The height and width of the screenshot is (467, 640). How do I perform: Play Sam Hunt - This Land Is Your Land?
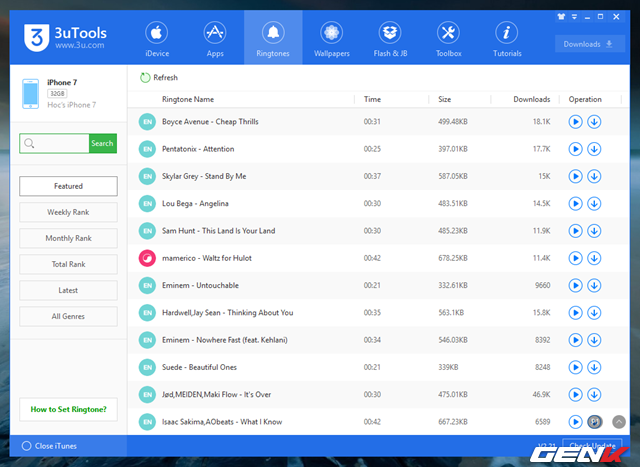coord(576,231)
